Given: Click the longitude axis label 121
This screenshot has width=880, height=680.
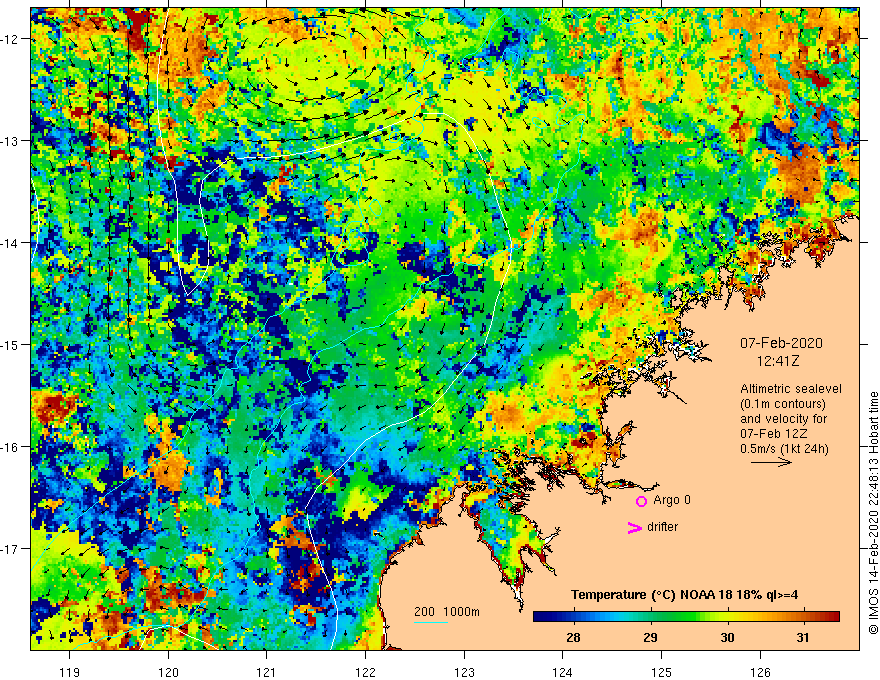Looking at the screenshot, I should coord(267,672).
